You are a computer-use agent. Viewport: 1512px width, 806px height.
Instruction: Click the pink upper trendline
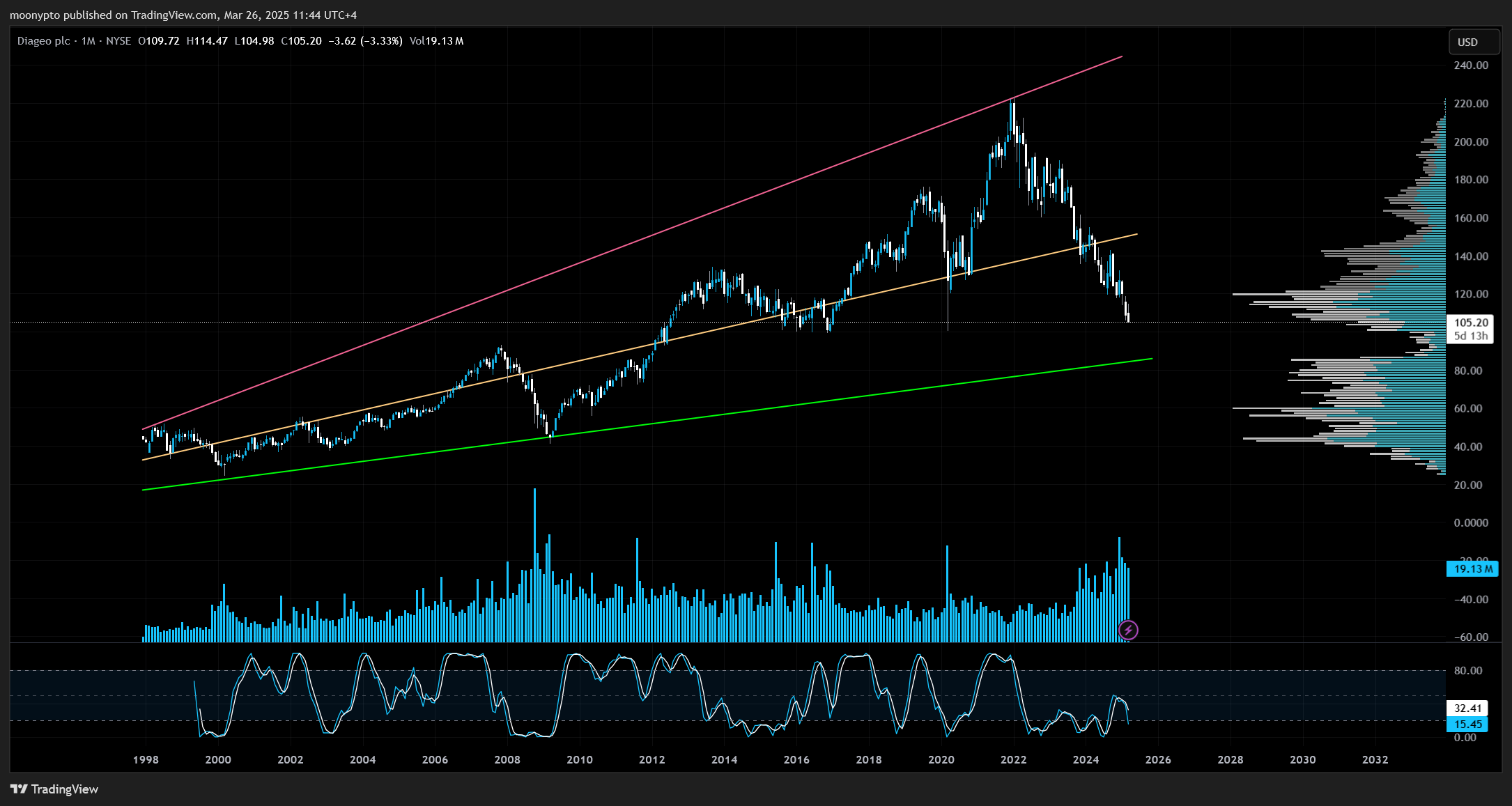pos(632,242)
